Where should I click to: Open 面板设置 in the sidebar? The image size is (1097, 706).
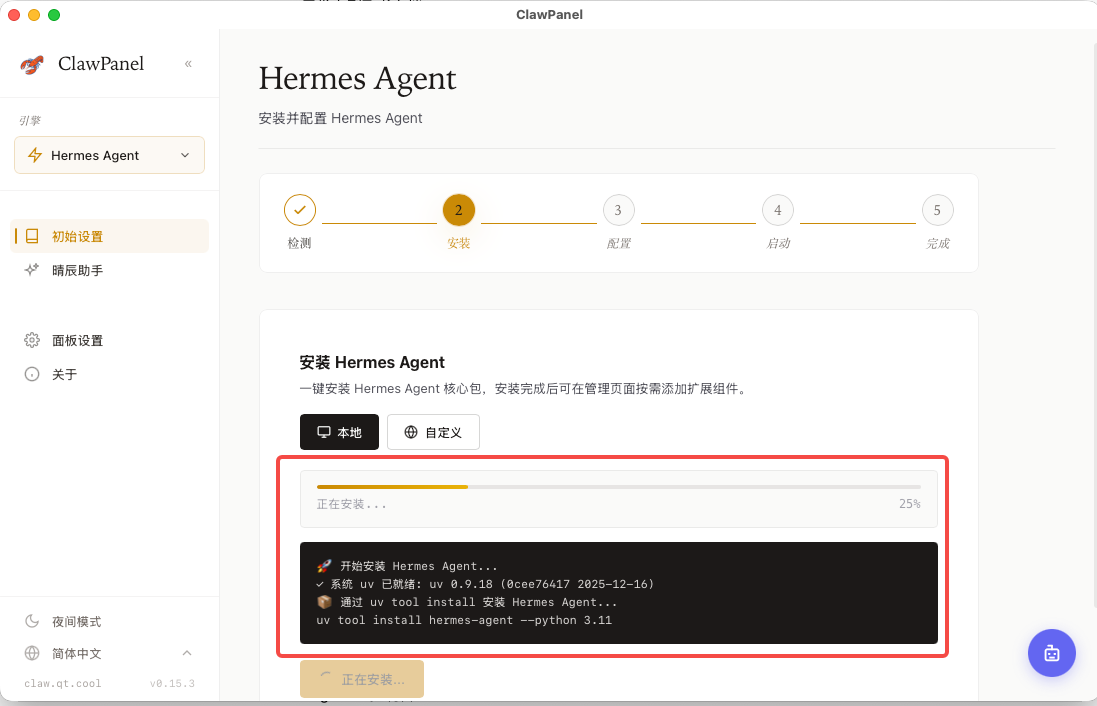[110, 341]
